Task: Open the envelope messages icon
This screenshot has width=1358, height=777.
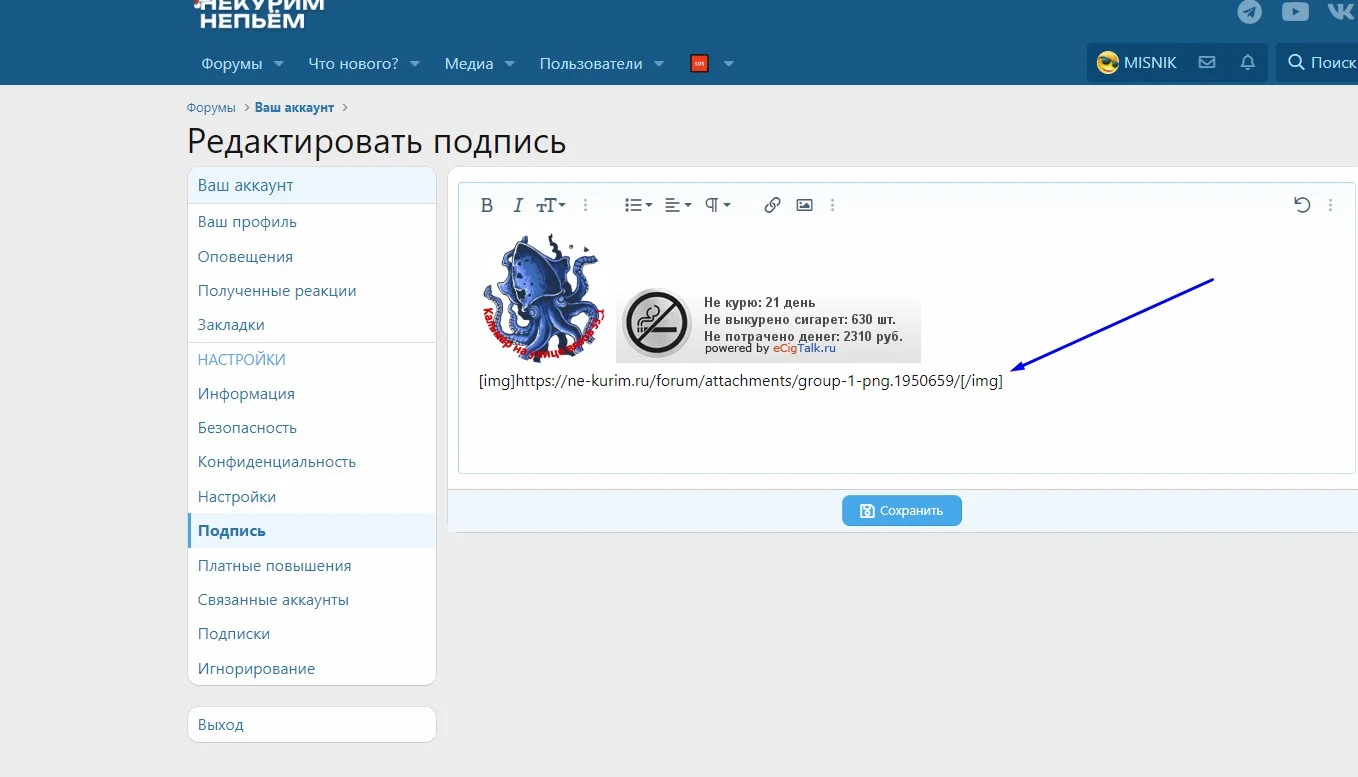Action: [1207, 62]
